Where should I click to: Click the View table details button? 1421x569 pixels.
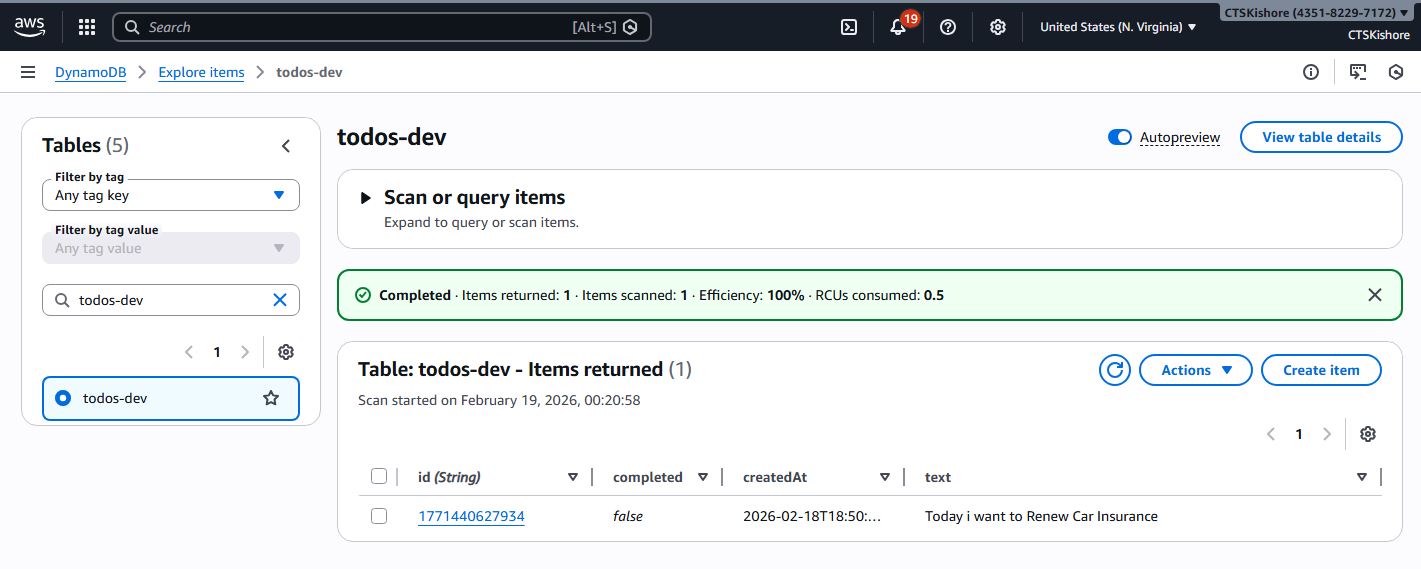pos(1320,137)
